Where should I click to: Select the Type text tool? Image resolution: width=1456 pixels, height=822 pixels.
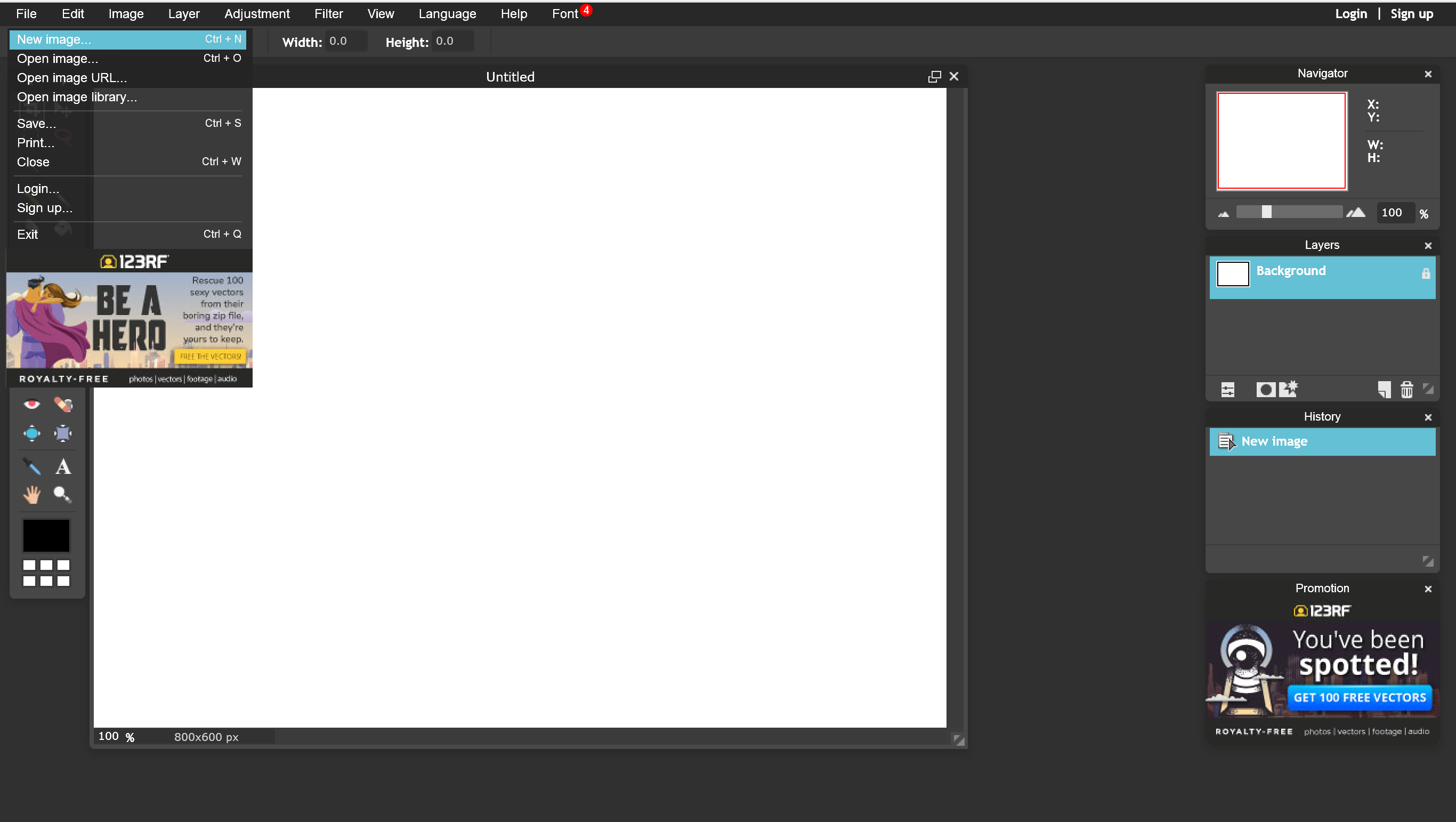(x=63, y=466)
